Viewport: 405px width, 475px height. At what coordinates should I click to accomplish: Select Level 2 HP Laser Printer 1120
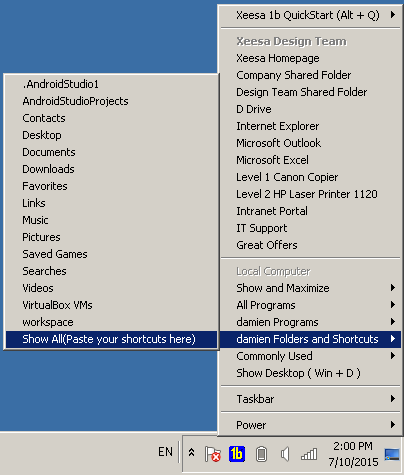(311, 194)
